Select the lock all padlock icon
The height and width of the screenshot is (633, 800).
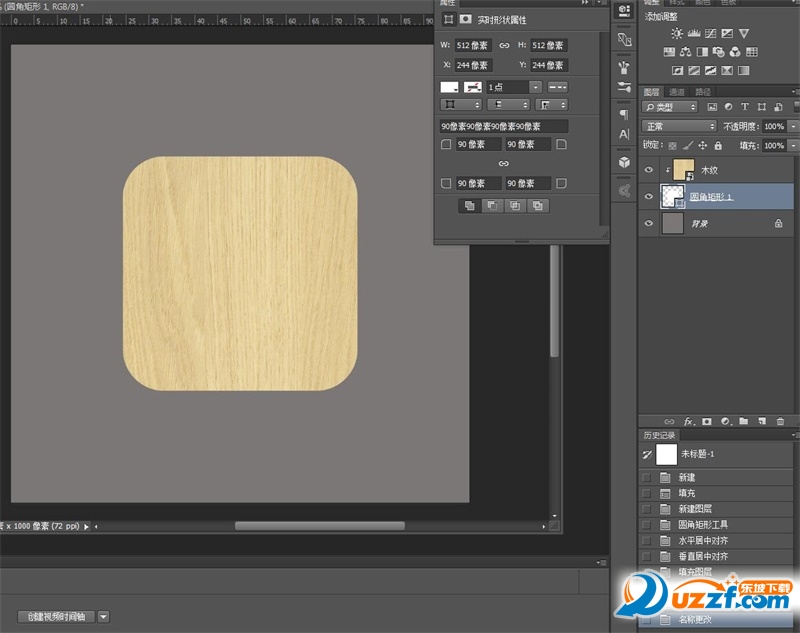(x=719, y=146)
